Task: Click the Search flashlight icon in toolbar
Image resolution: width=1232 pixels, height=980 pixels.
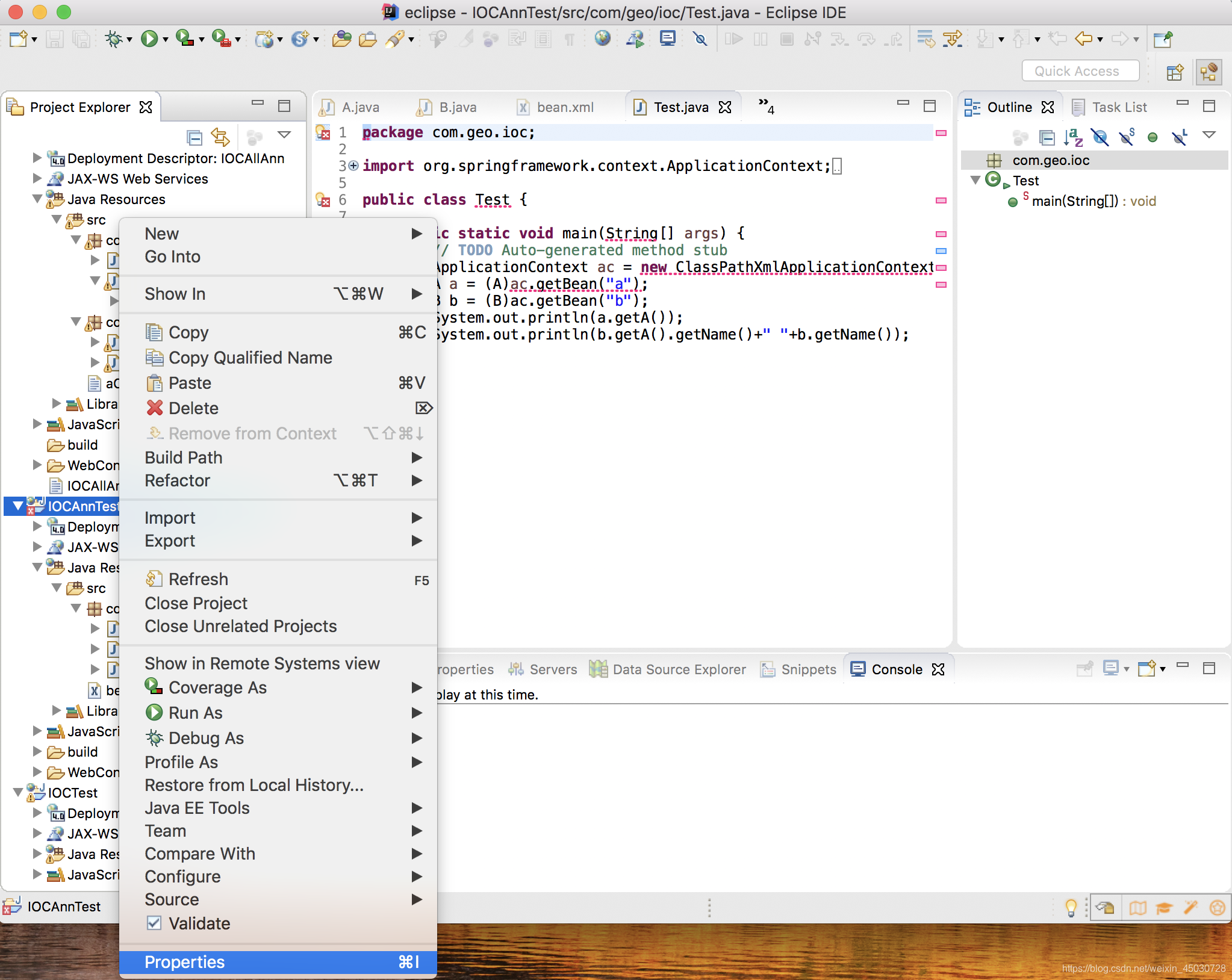Action: [x=394, y=39]
